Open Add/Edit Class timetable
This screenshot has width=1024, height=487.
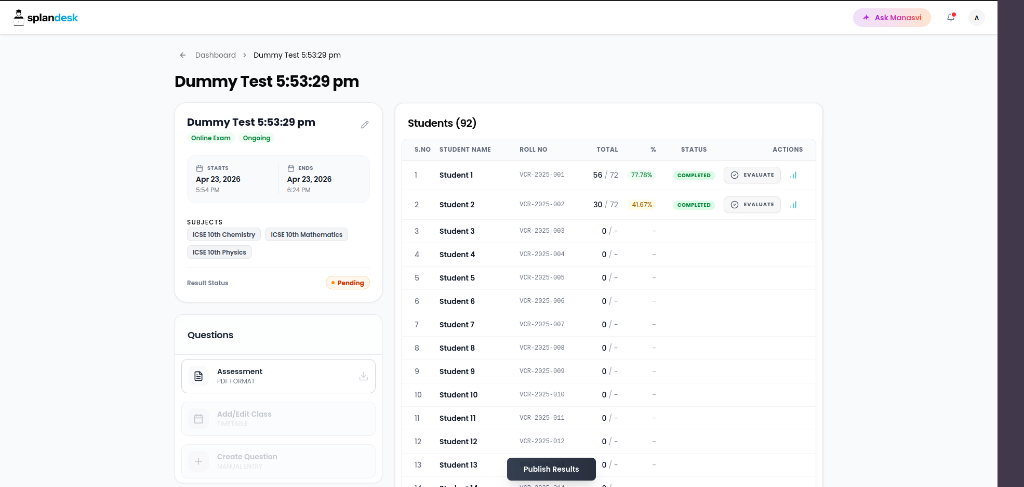(x=278, y=418)
